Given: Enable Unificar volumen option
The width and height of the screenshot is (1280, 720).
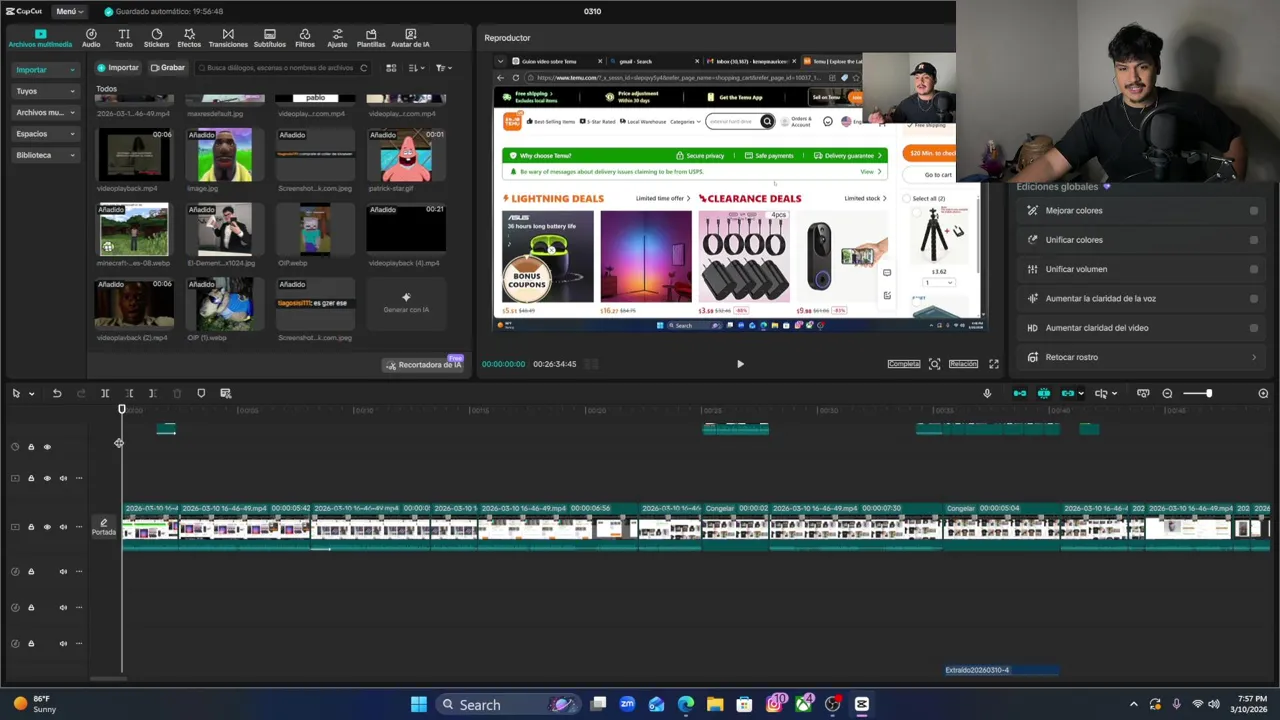Looking at the screenshot, I should coord(1253,269).
